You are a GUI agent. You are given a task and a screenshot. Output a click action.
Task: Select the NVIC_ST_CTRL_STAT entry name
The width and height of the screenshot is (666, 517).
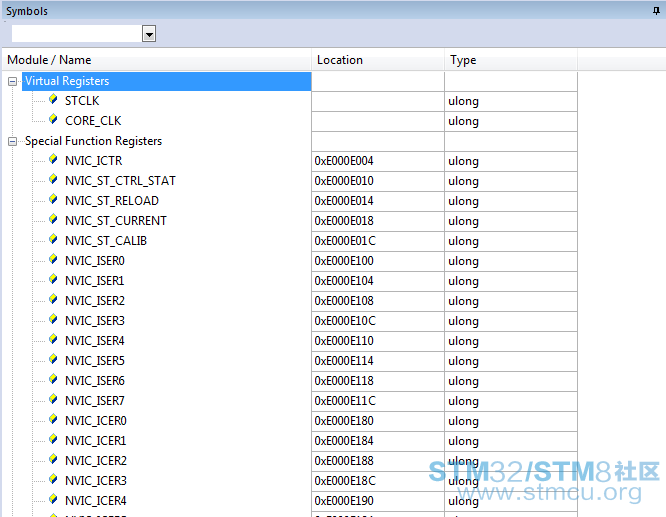120,181
